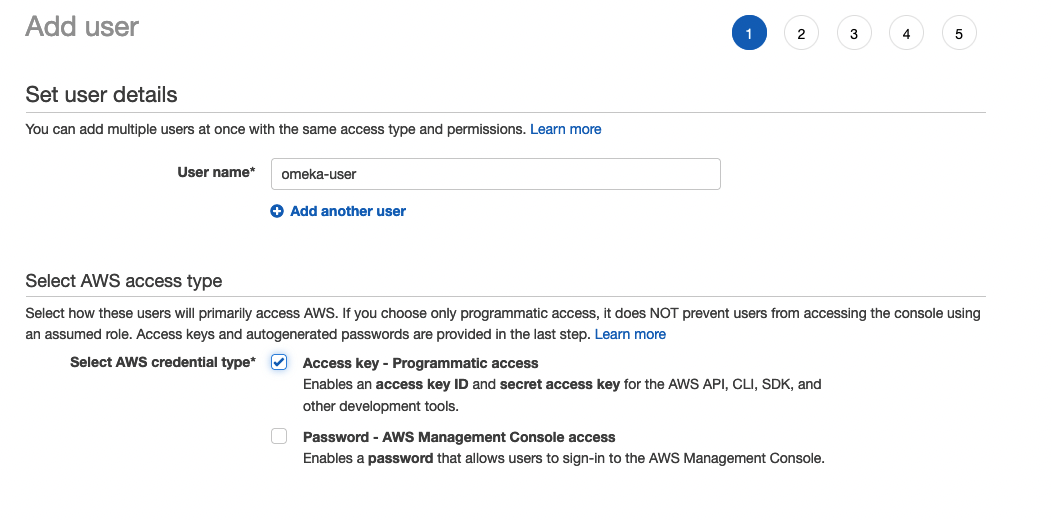This screenshot has width=1052, height=520.
Task: Open Learn more link under Set user details
Action: coord(566,129)
